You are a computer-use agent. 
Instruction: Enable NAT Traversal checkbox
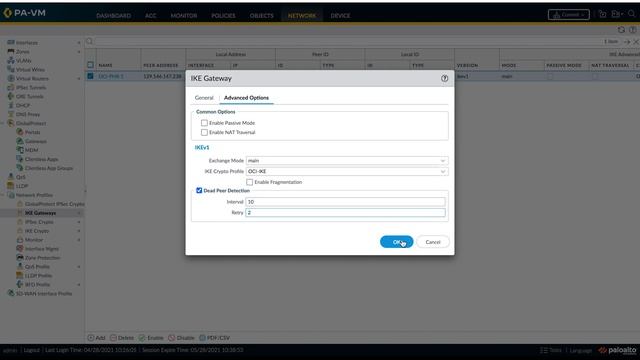[x=204, y=132]
